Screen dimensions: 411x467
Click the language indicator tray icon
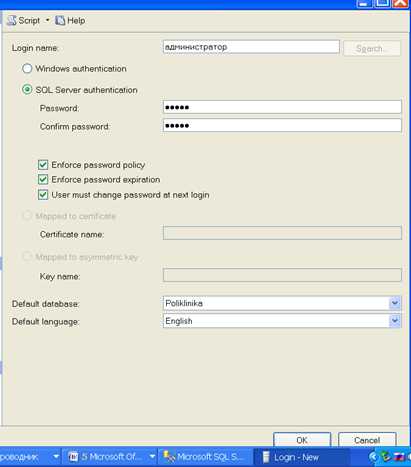[x=399, y=457]
